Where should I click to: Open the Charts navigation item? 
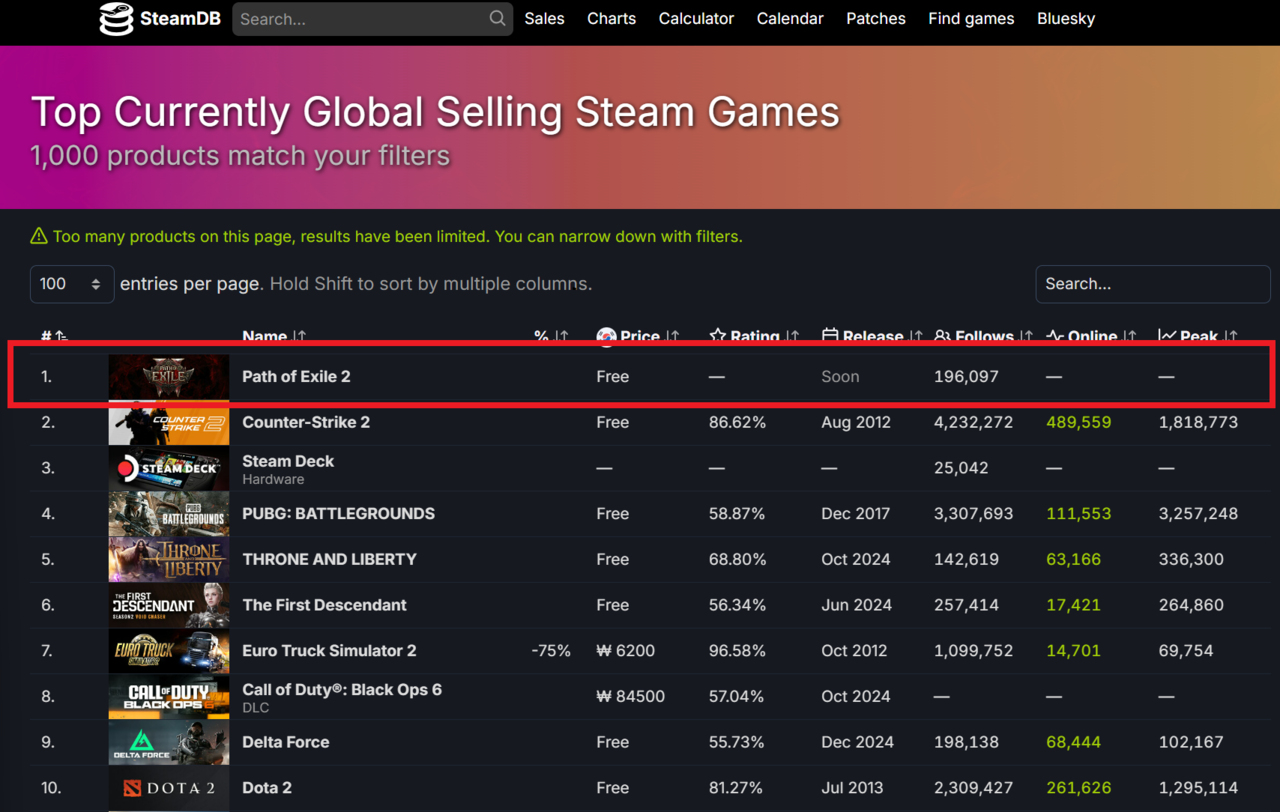click(611, 19)
